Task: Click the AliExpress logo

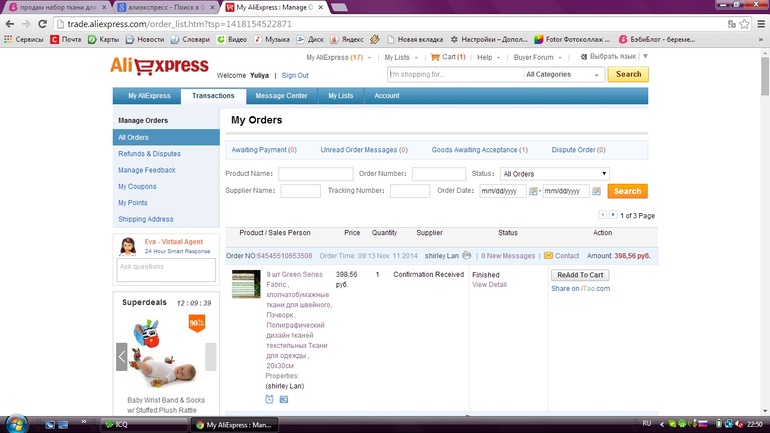Action: tap(159, 68)
